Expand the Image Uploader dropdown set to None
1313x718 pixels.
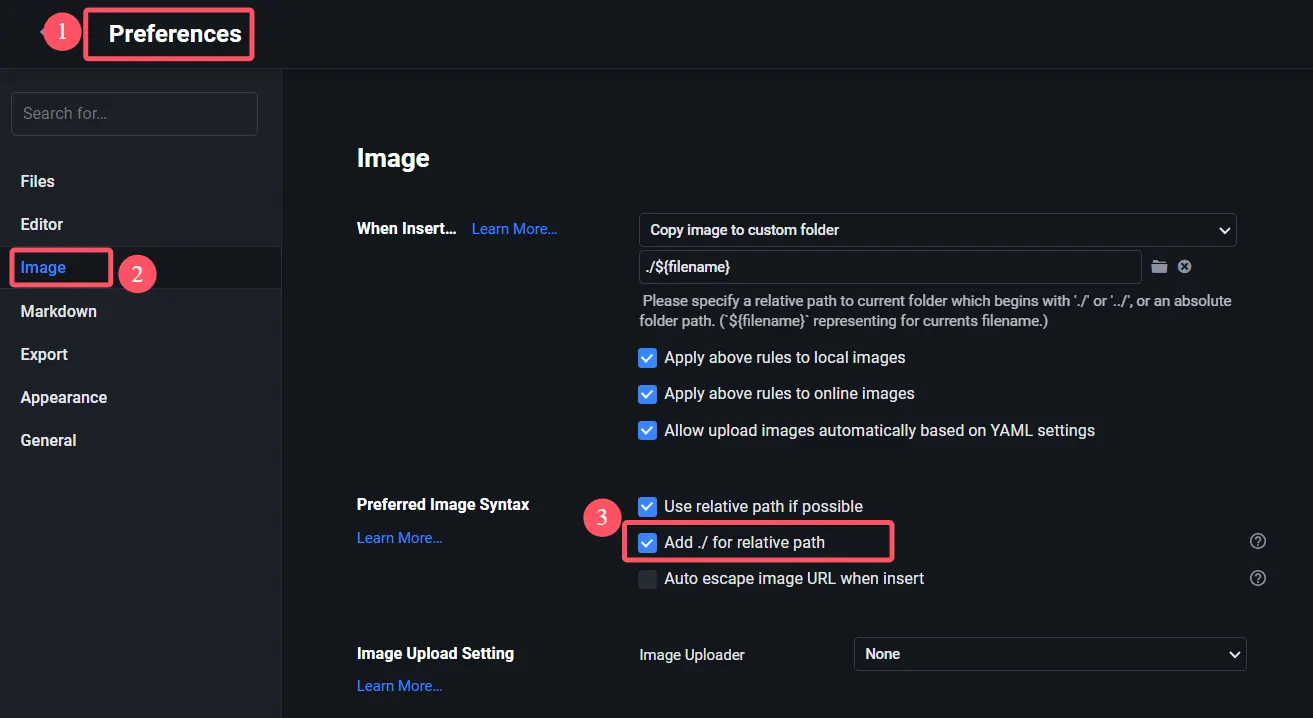click(1049, 654)
